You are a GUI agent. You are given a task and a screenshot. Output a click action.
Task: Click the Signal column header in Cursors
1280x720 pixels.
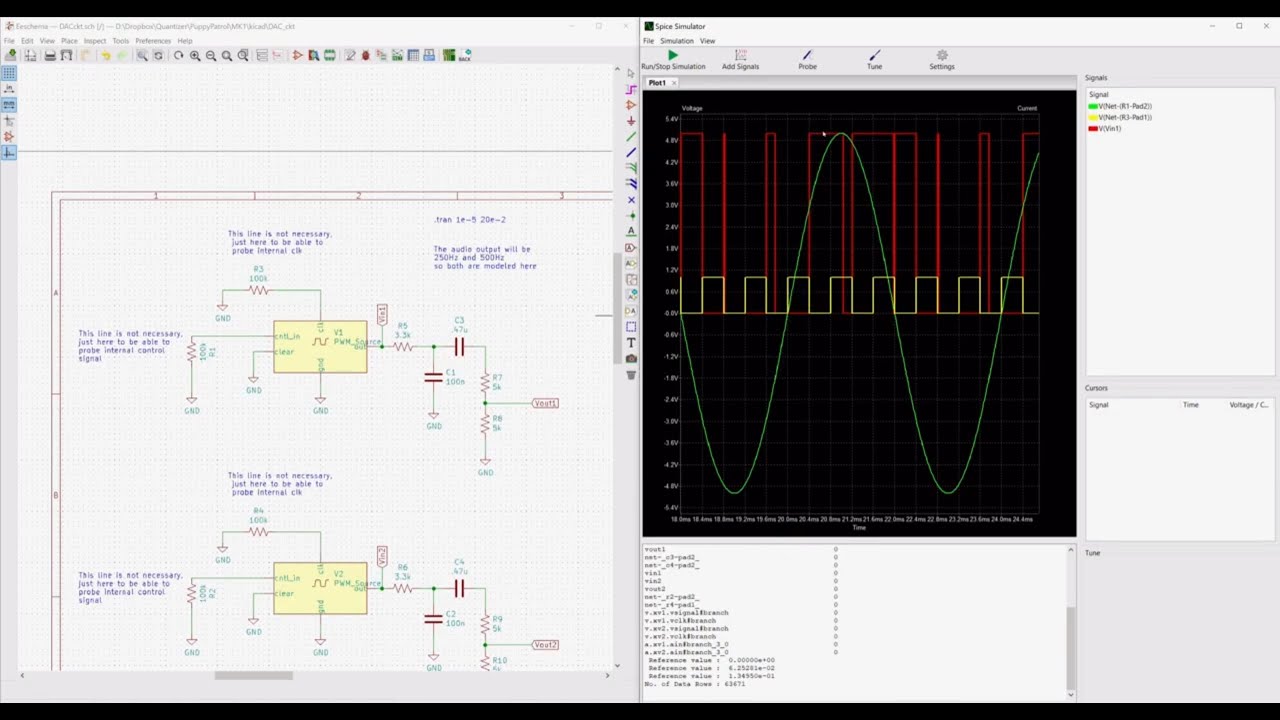[1098, 405]
